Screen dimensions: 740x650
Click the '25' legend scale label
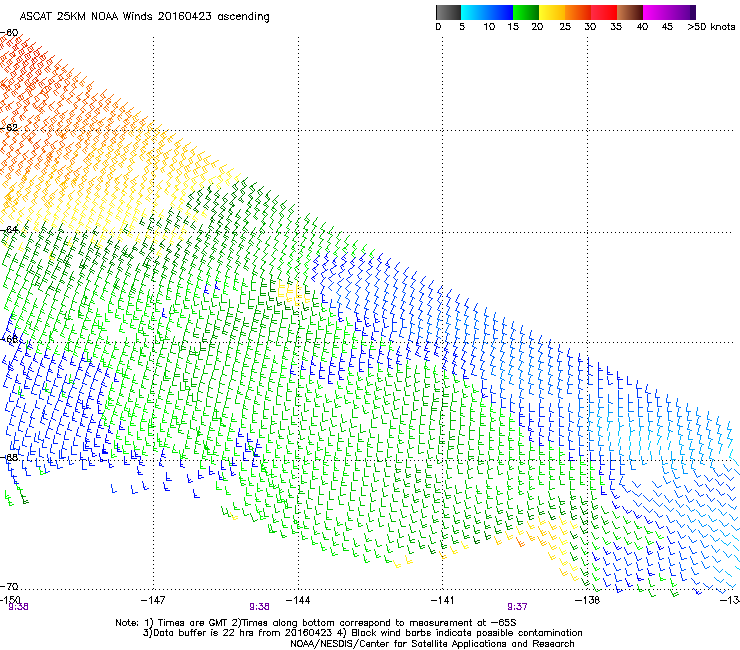click(x=565, y=27)
